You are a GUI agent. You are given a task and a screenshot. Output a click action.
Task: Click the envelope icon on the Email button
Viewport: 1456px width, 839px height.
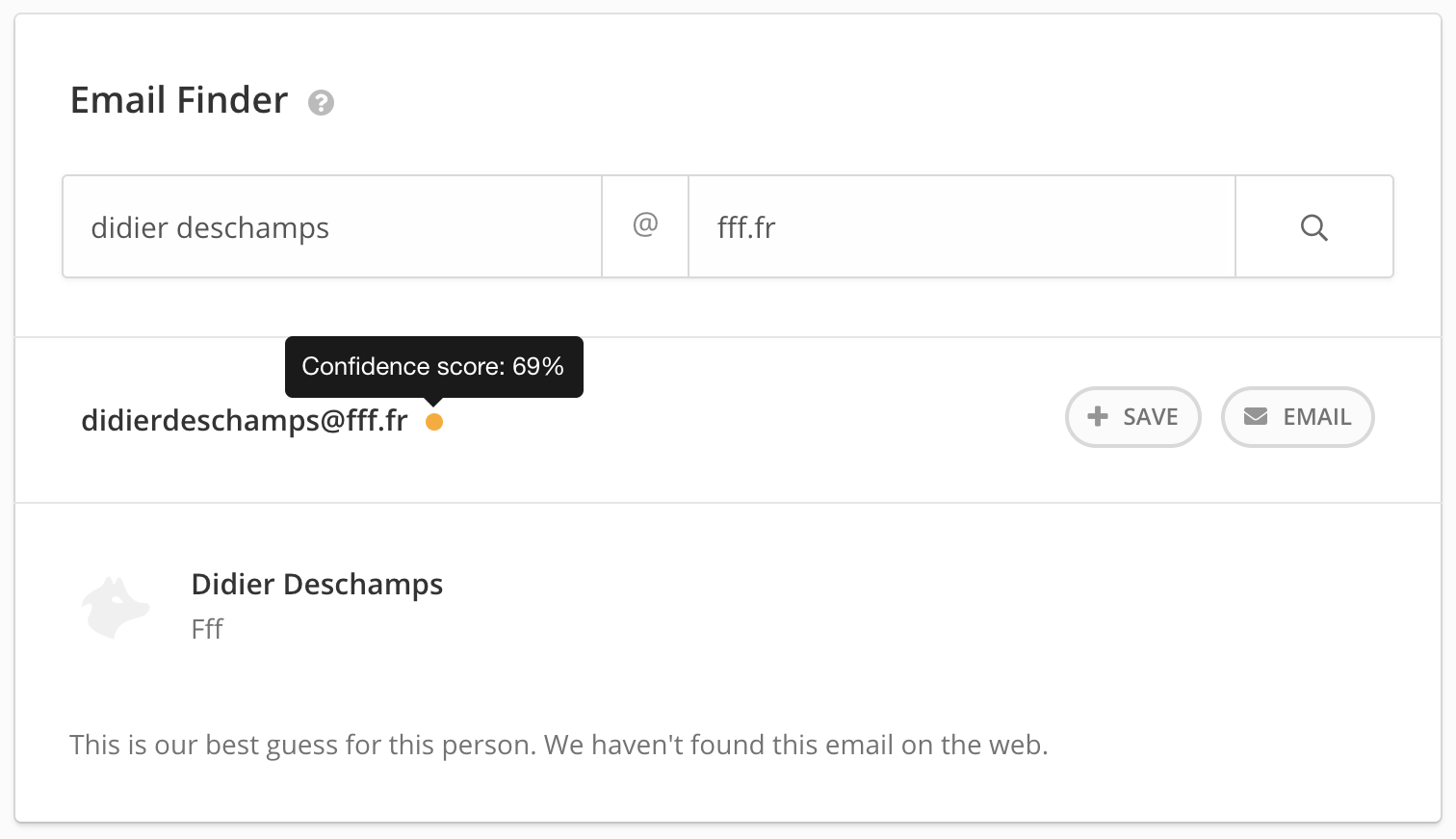(x=1256, y=416)
